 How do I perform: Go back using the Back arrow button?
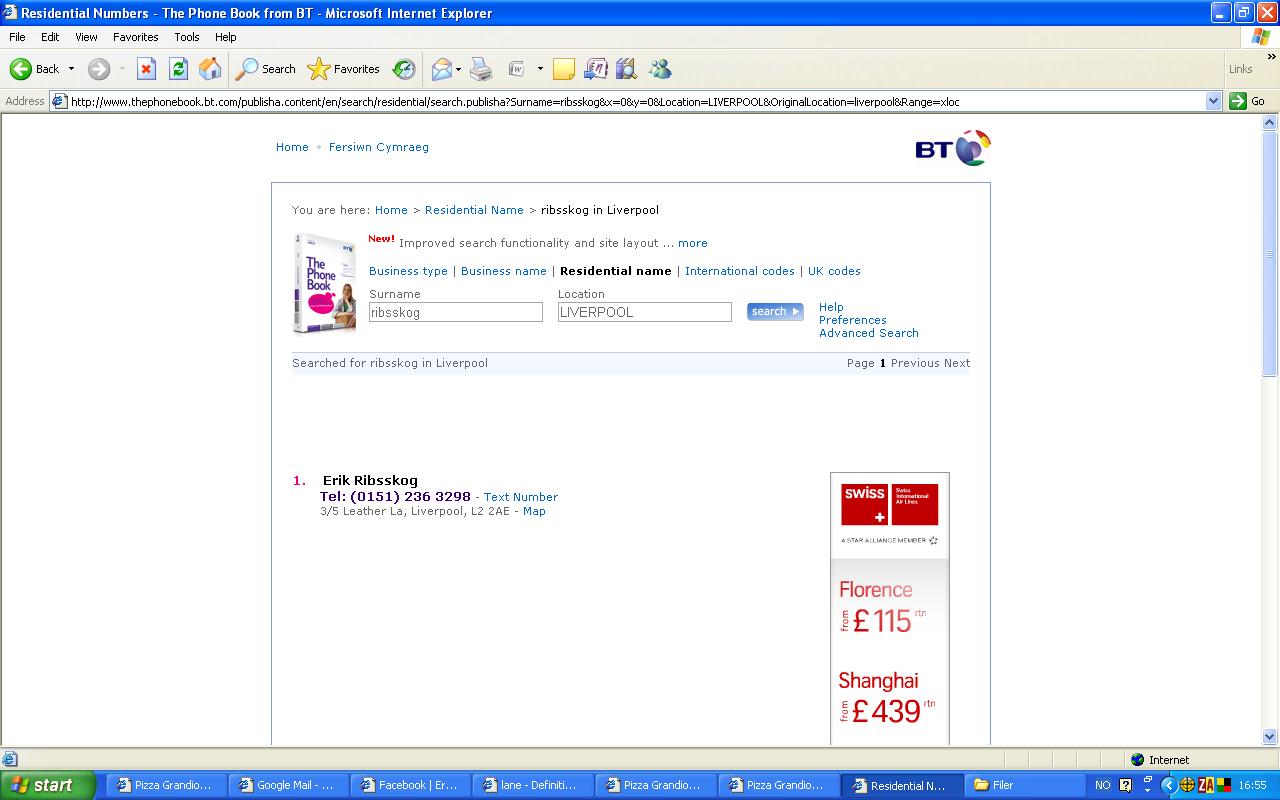point(34,69)
